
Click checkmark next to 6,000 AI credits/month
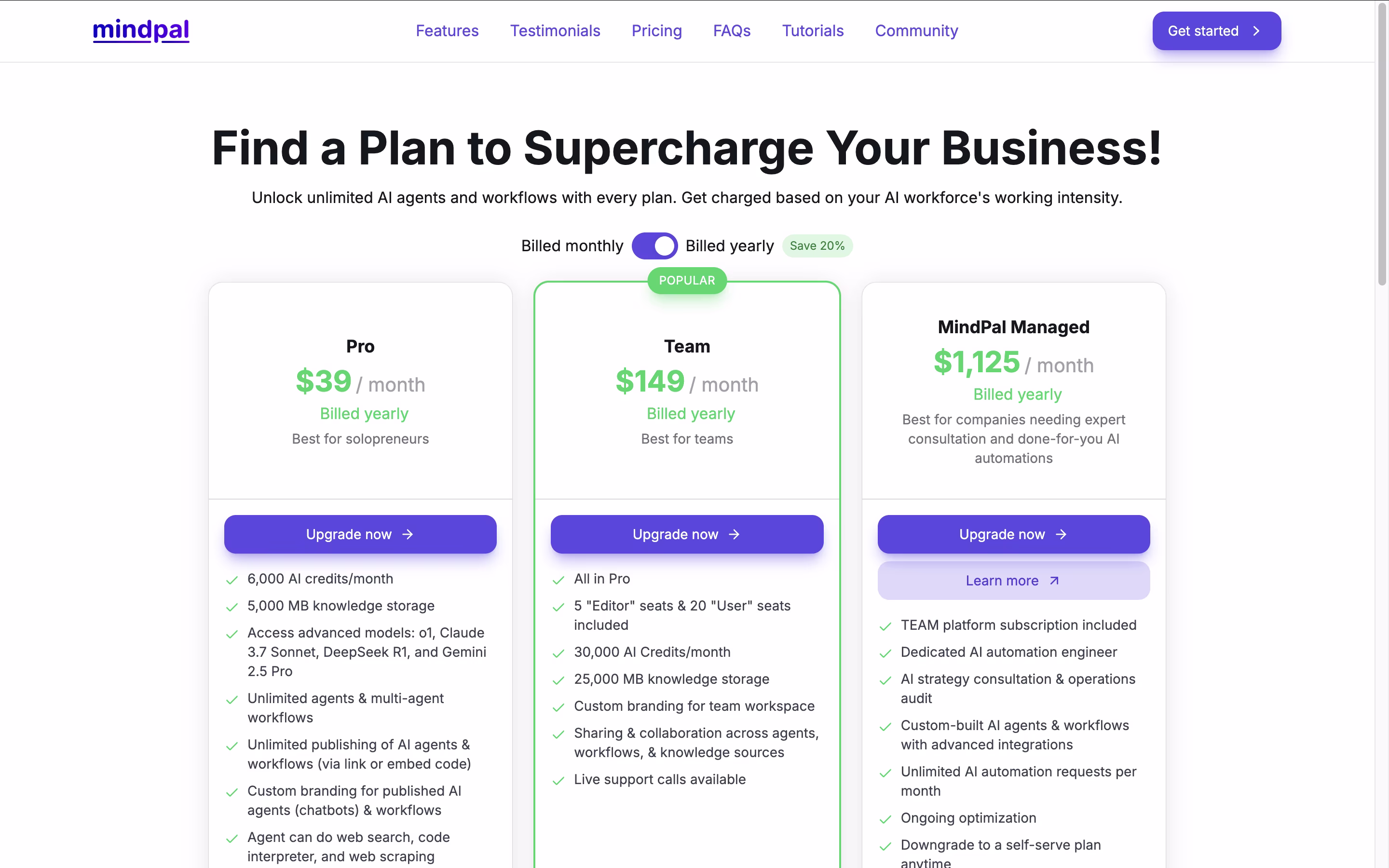point(232,580)
